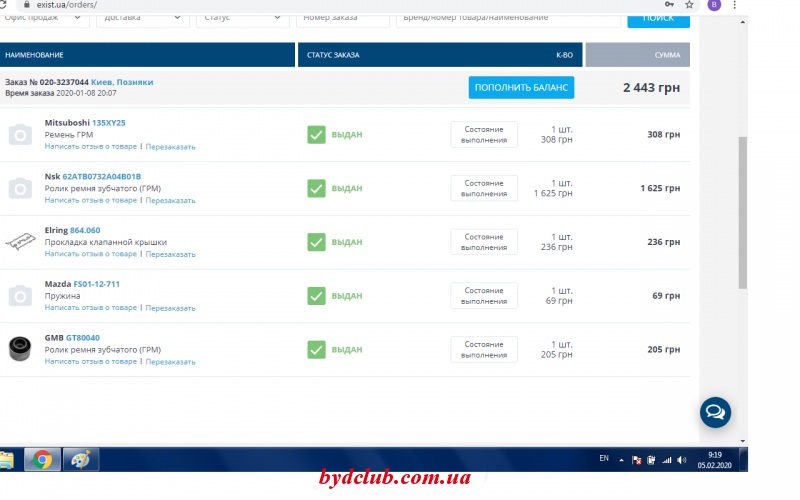Show hidden tray icons arrow

tap(621, 460)
